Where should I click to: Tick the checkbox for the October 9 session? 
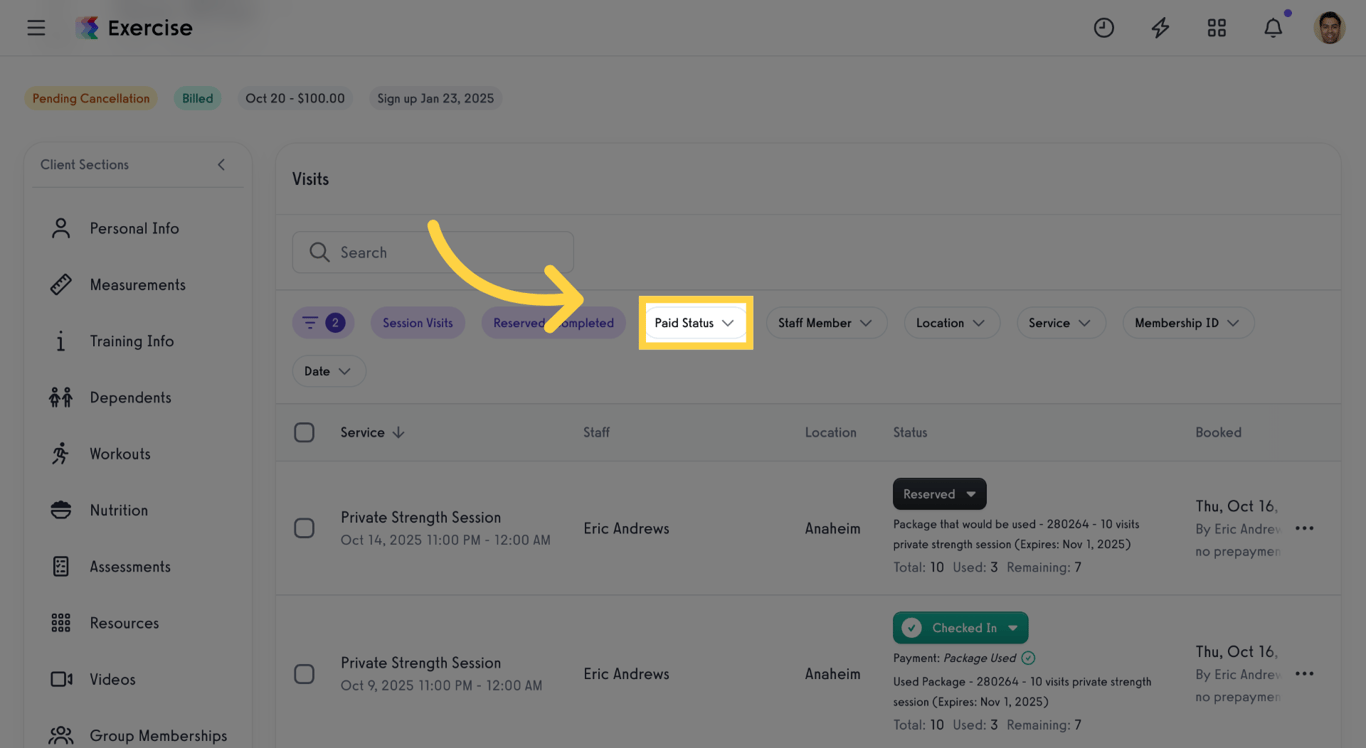coord(304,673)
